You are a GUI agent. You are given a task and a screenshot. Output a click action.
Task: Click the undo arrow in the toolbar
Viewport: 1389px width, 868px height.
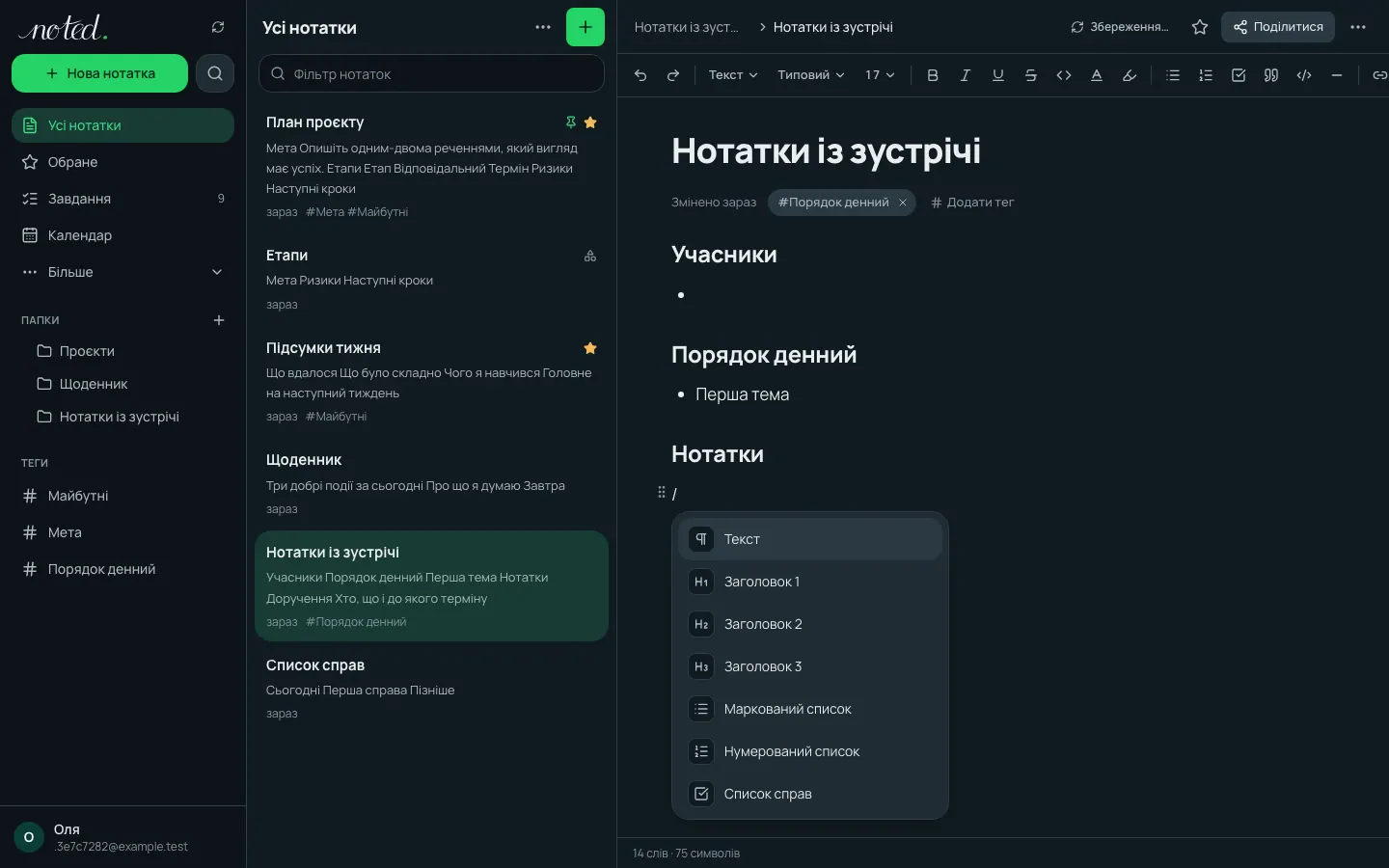click(x=640, y=75)
